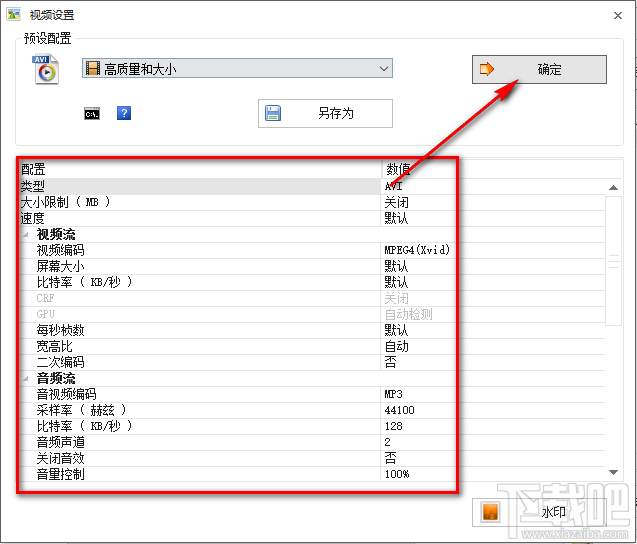637x544 pixels.
Task: Click the 视频设置 title bar app icon
Action: click(13, 15)
